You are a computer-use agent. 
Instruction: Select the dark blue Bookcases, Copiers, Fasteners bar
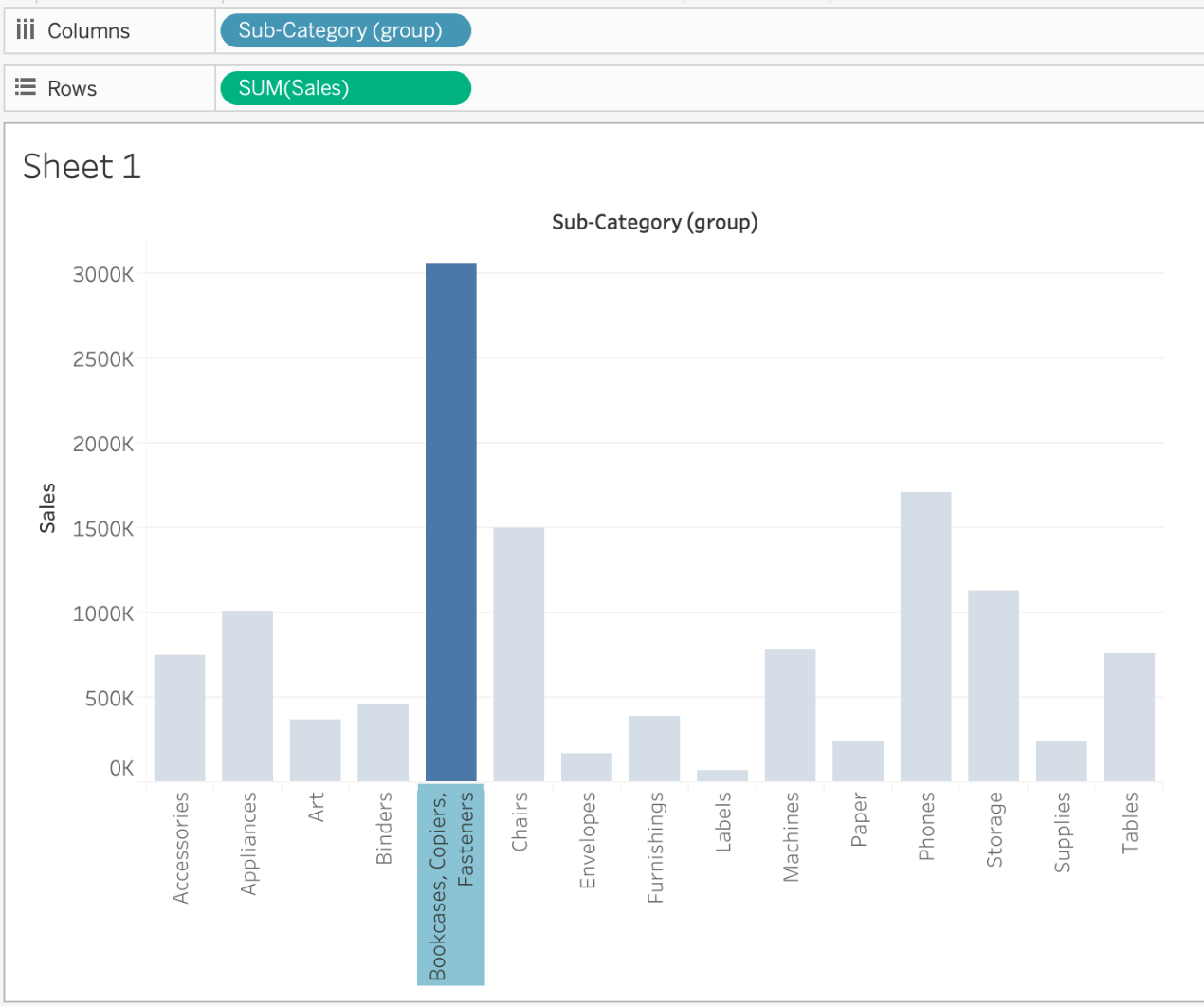(450, 521)
